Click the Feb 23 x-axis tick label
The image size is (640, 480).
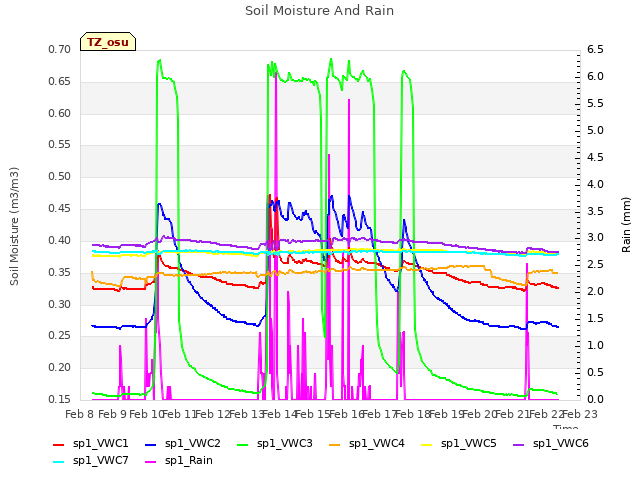point(580,414)
